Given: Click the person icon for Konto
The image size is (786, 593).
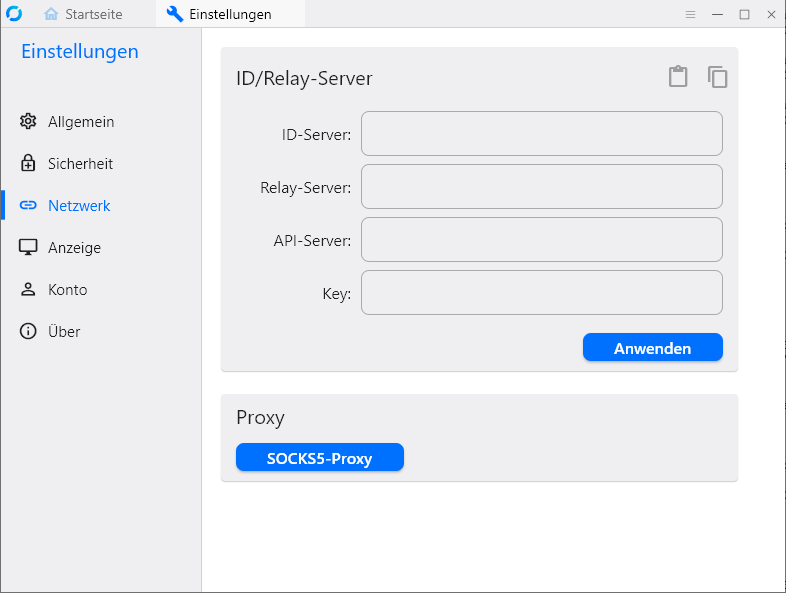Looking at the screenshot, I should click(x=28, y=290).
